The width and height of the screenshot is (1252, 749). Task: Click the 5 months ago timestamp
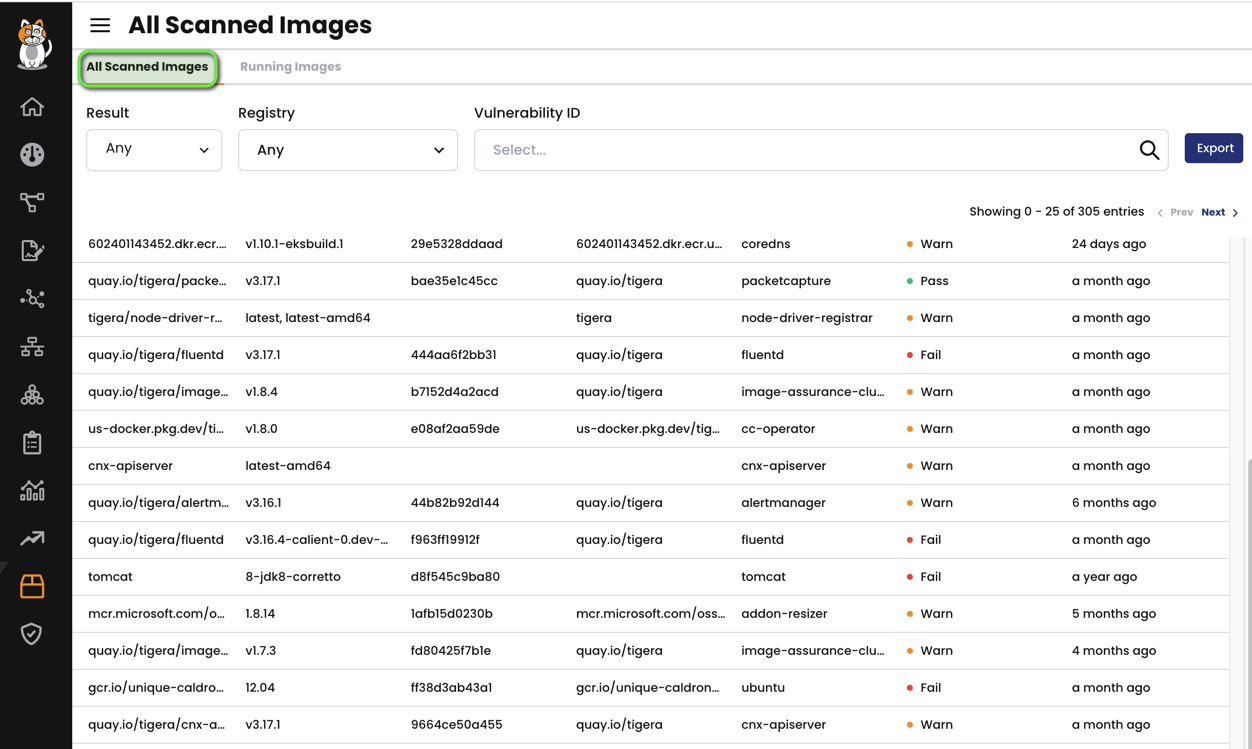tap(1114, 614)
